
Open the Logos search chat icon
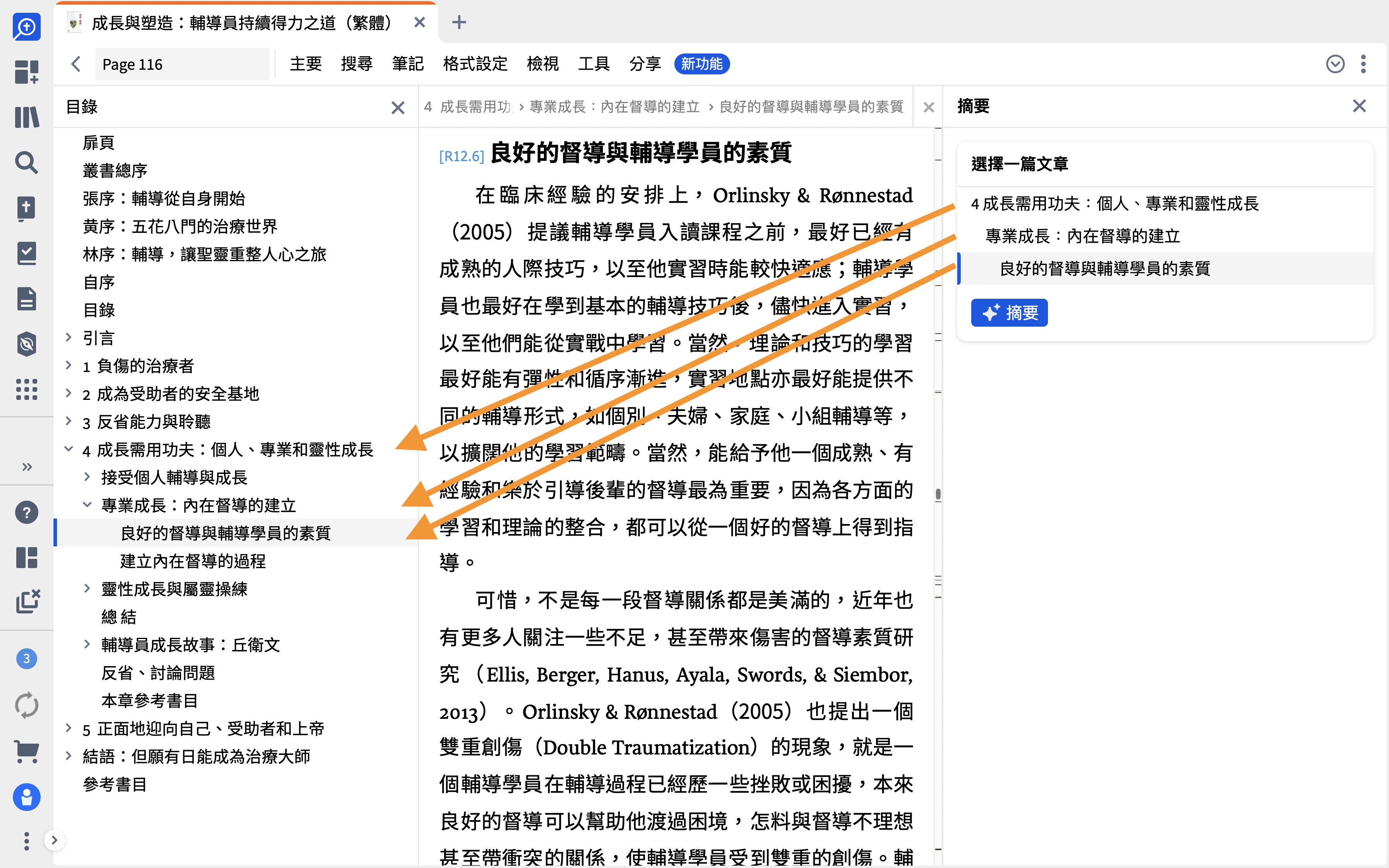click(26, 26)
